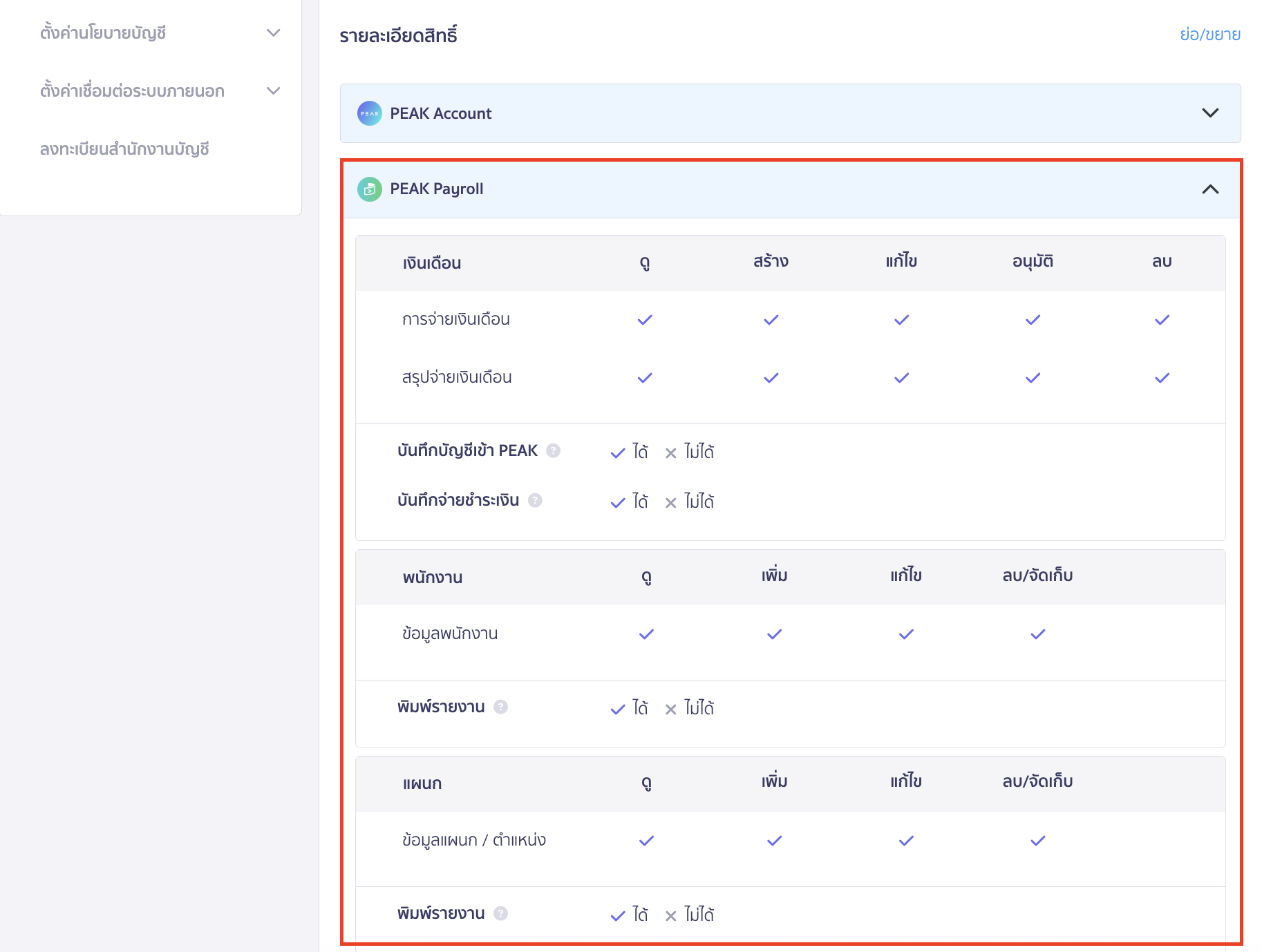
Task: Click the ข้อมูลพนักงาน row label
Action: [449, 634]
